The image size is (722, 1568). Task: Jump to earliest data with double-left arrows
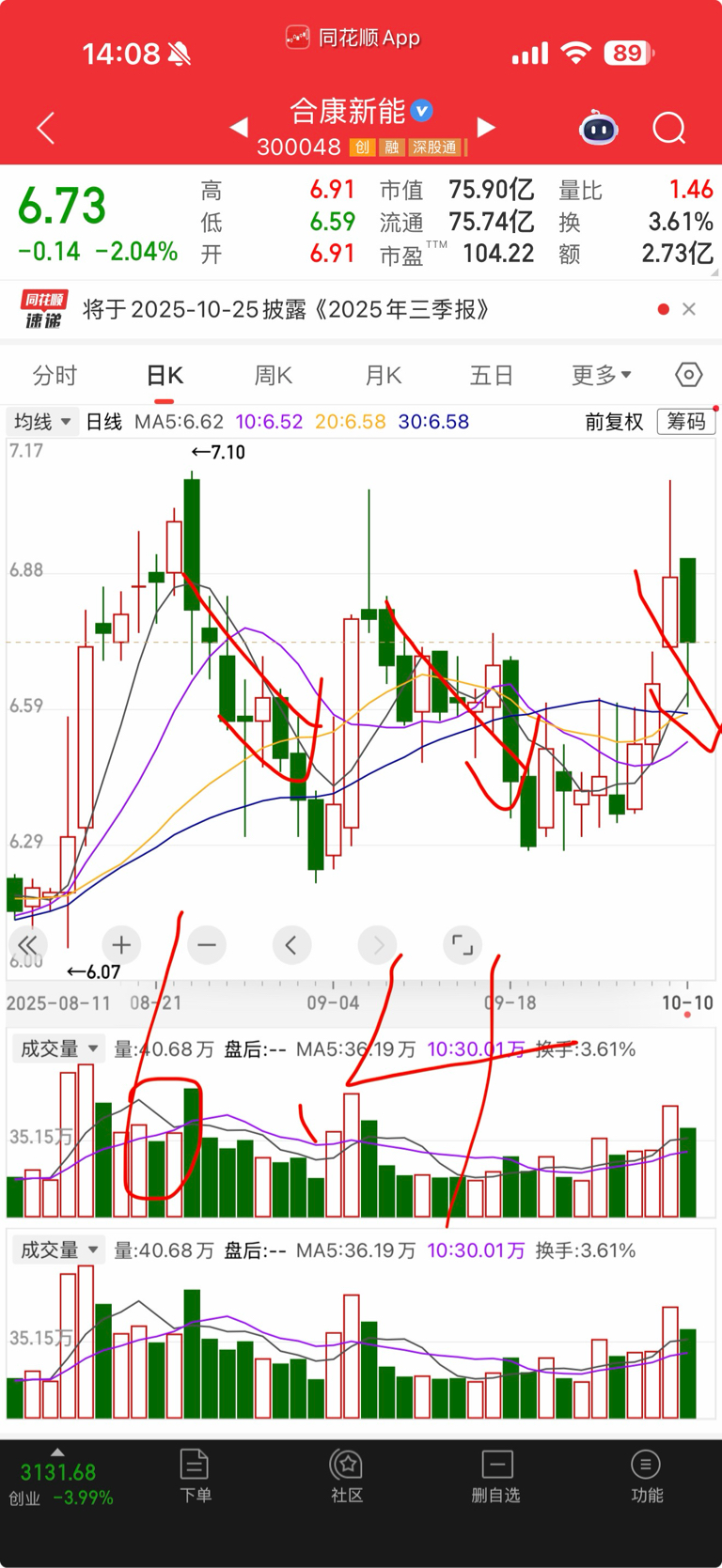[x=28, y=945]
